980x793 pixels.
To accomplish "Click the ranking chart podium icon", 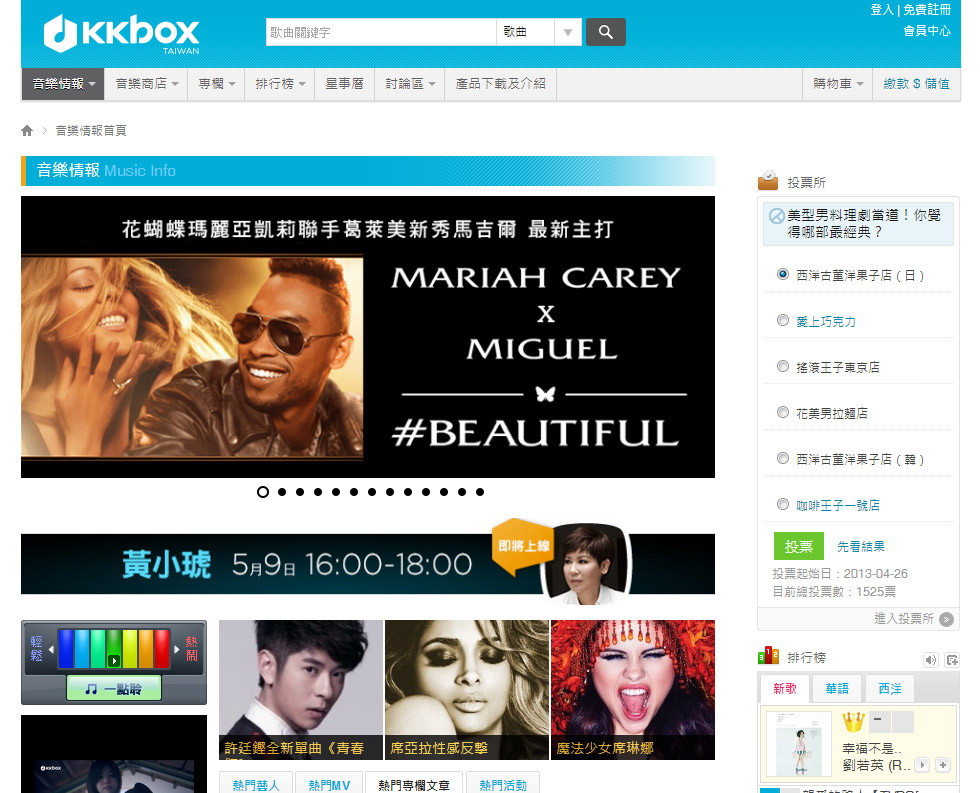I will [x=768, y=655].
